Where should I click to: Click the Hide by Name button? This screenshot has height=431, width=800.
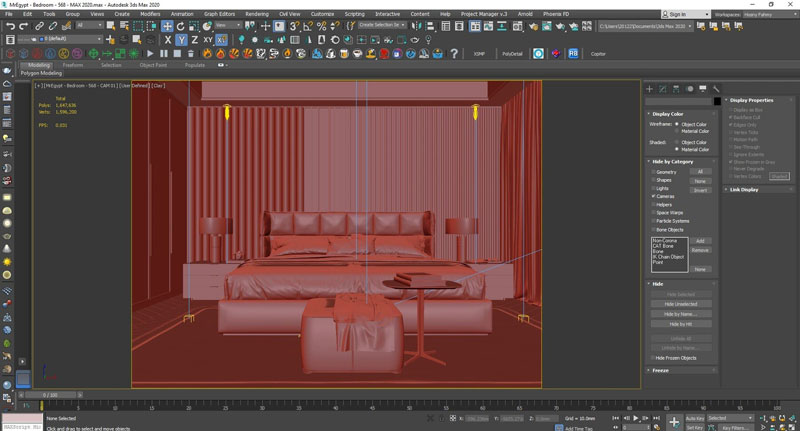(x=679, y=314)
